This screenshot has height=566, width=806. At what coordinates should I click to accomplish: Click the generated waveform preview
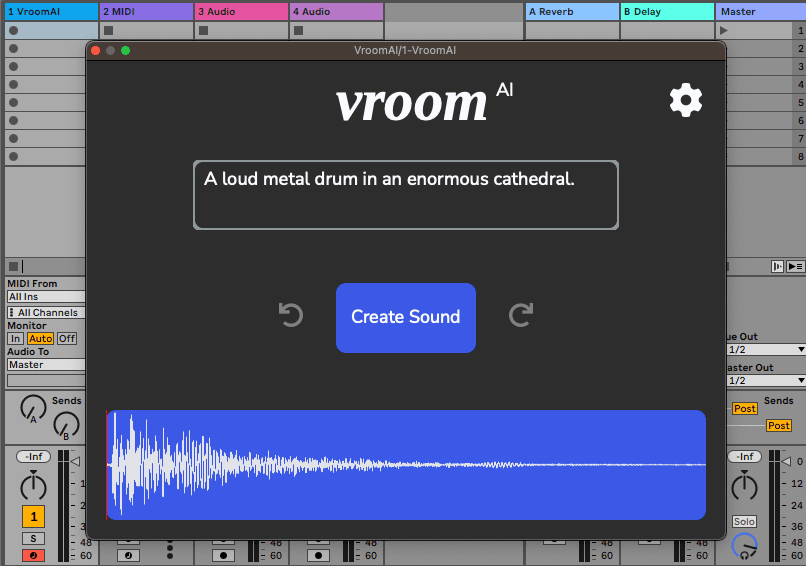[x=406, y=465]
